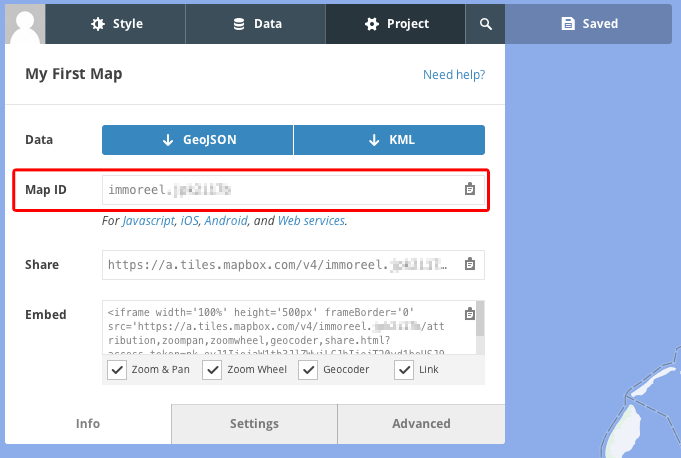Viewport: 681px width, 458px height.
Task: Click the user avatar icon
Action: (25, 24)
